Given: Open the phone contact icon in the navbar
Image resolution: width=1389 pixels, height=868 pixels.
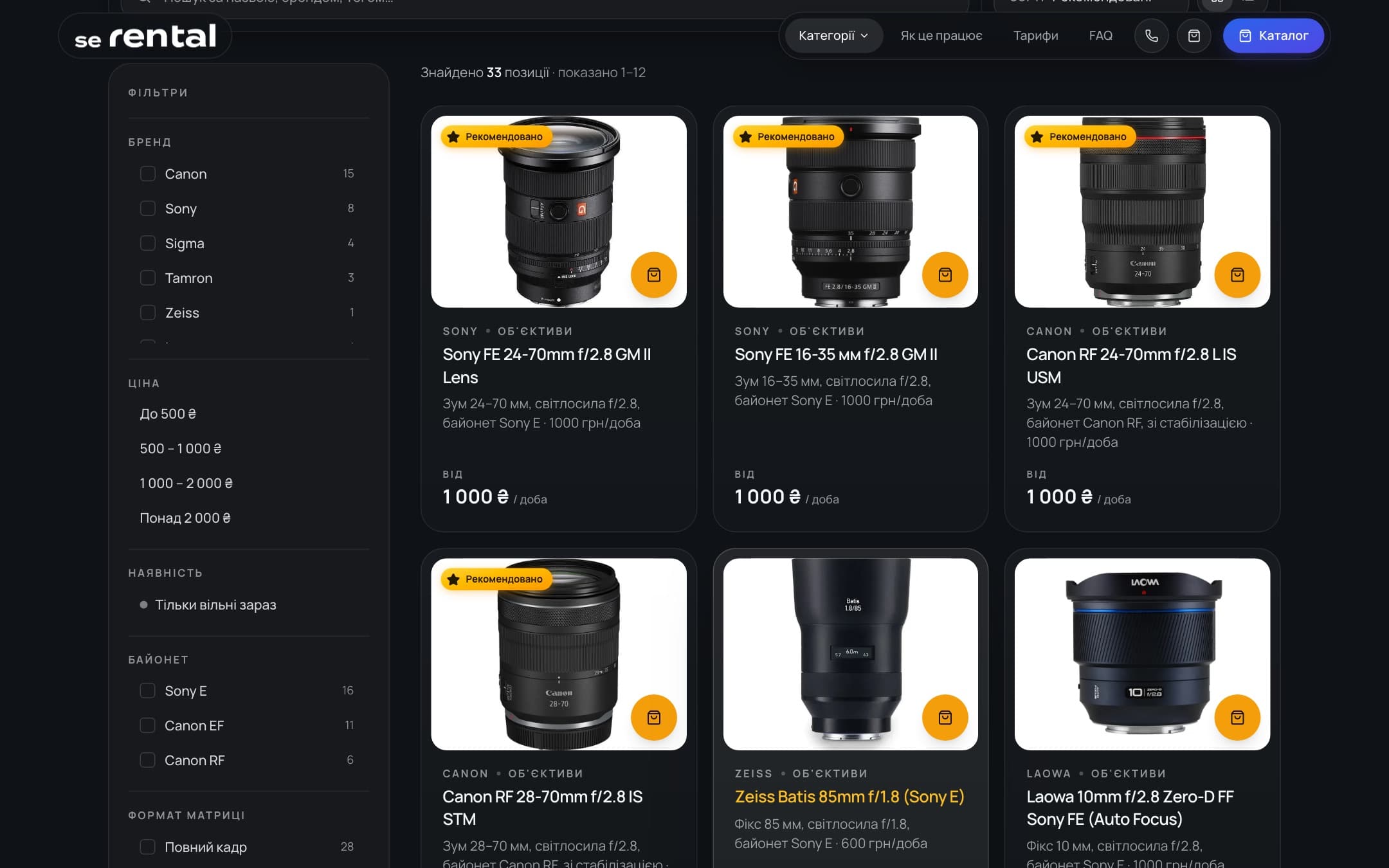Looking at the screenshot, I should click(x=1151, y=36).
